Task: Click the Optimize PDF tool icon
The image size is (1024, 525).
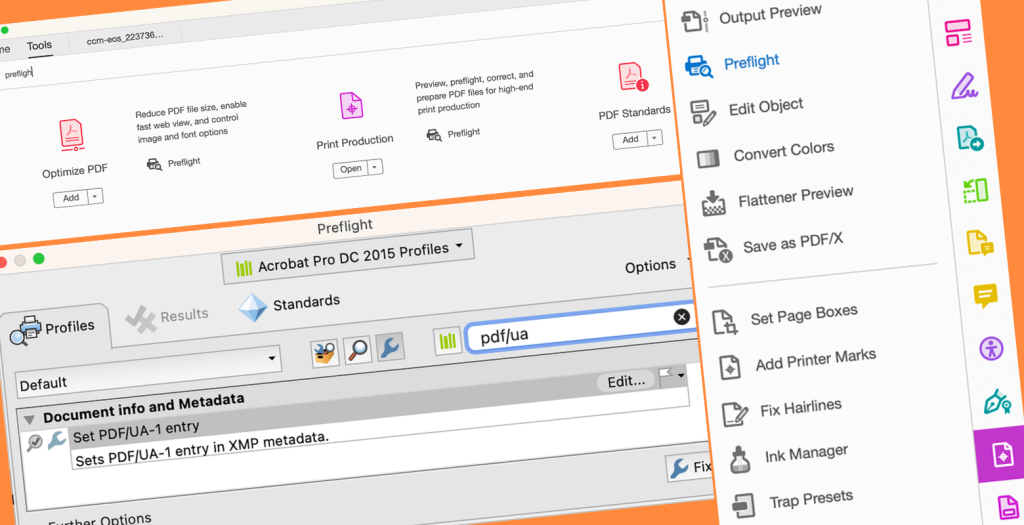Action: pos(72,135)
